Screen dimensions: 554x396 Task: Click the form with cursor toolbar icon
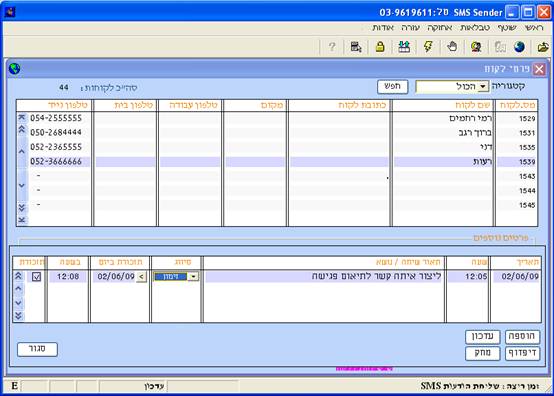coord(356,47)
